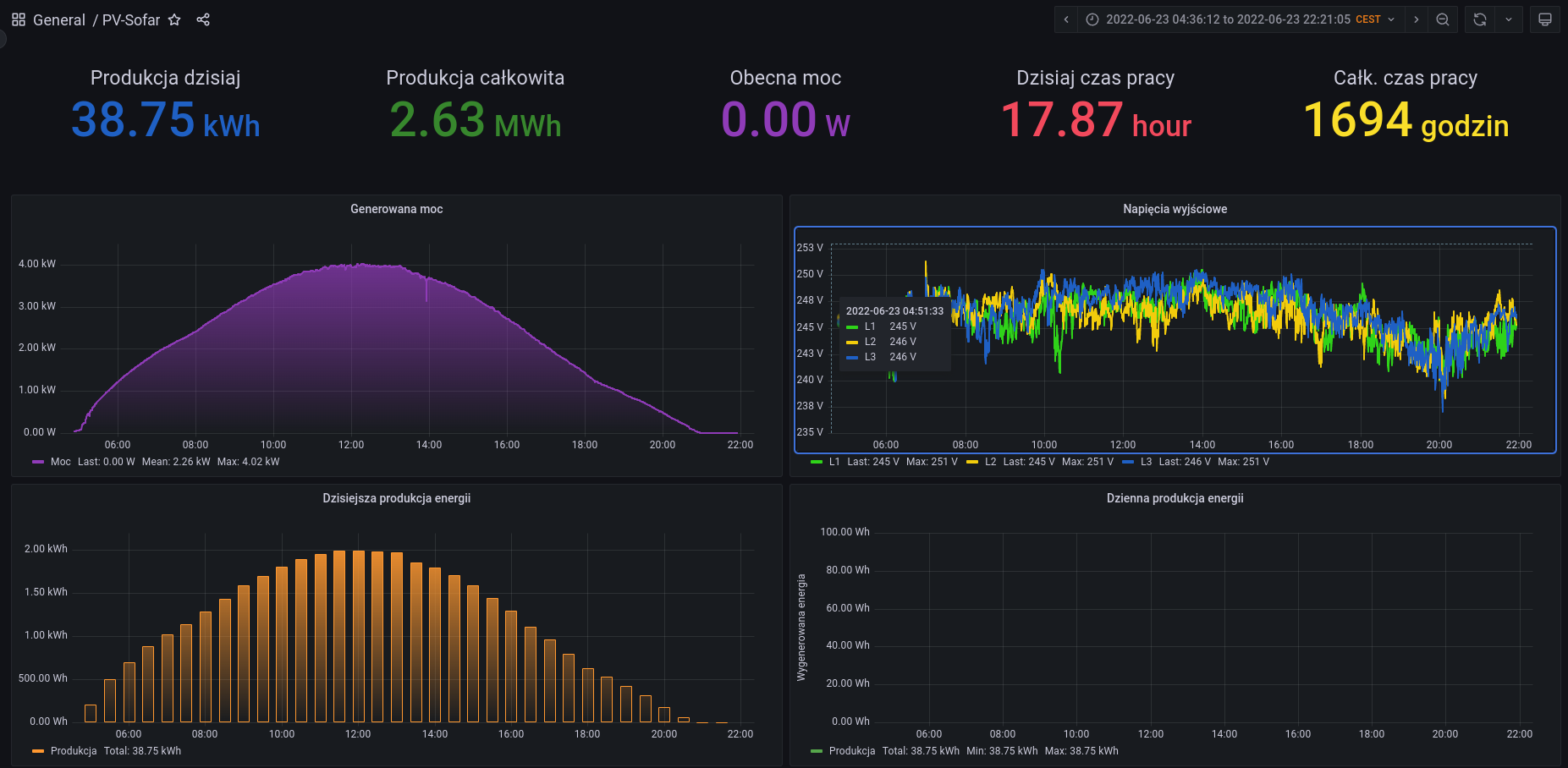Click the 2.63 MWh value
The width and height of the screenshot is (1568, 768).
tap(476, 119)
